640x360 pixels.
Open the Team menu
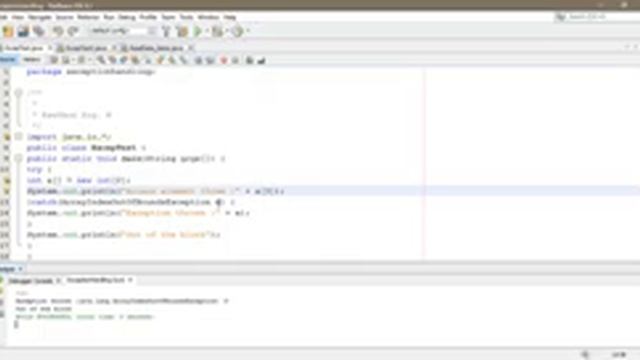point(168,17)
